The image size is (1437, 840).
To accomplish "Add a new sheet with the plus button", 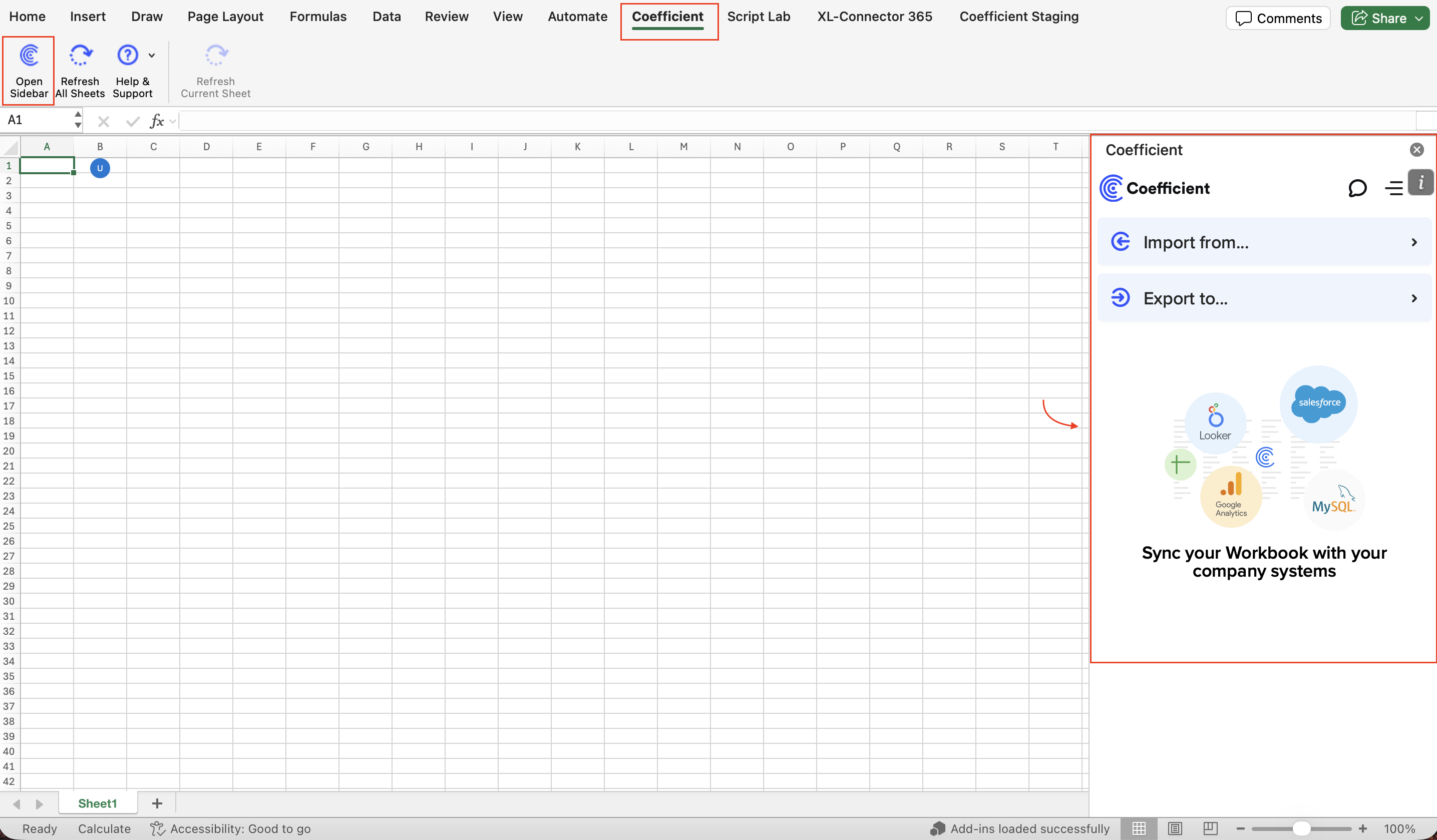I will point(157,803).
